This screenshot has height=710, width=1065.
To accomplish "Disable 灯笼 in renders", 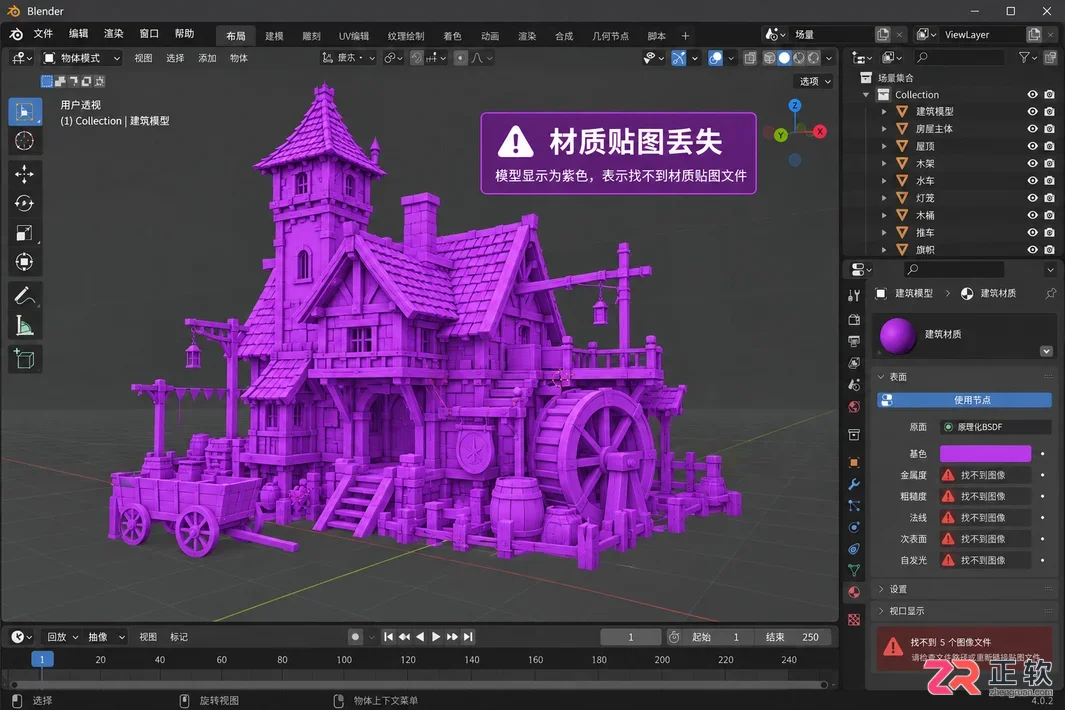I will [1049, 198].
